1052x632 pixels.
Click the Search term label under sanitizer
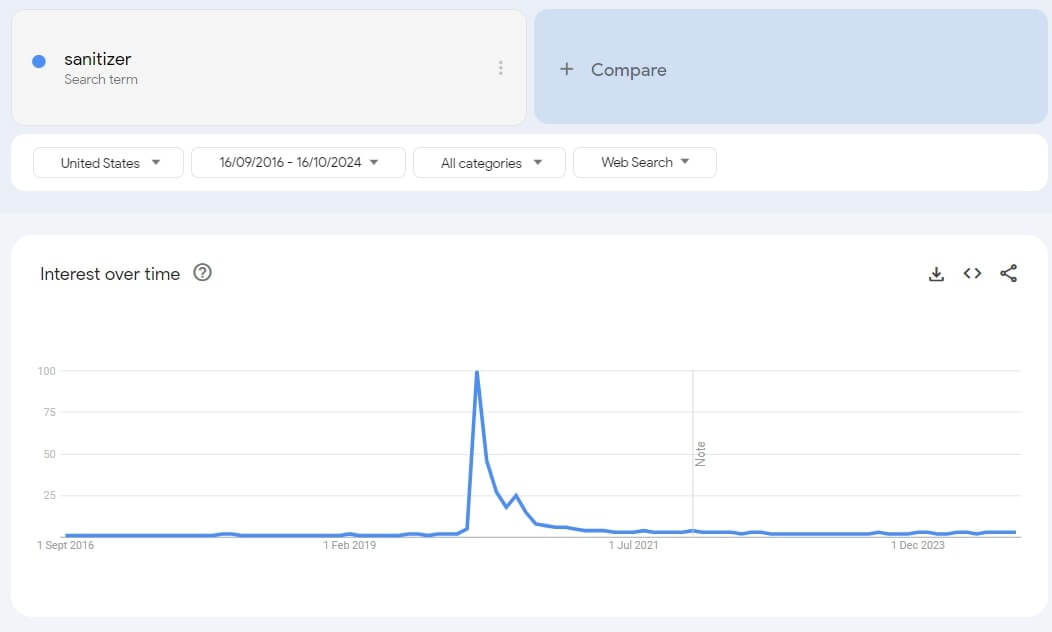pos(101,79)
